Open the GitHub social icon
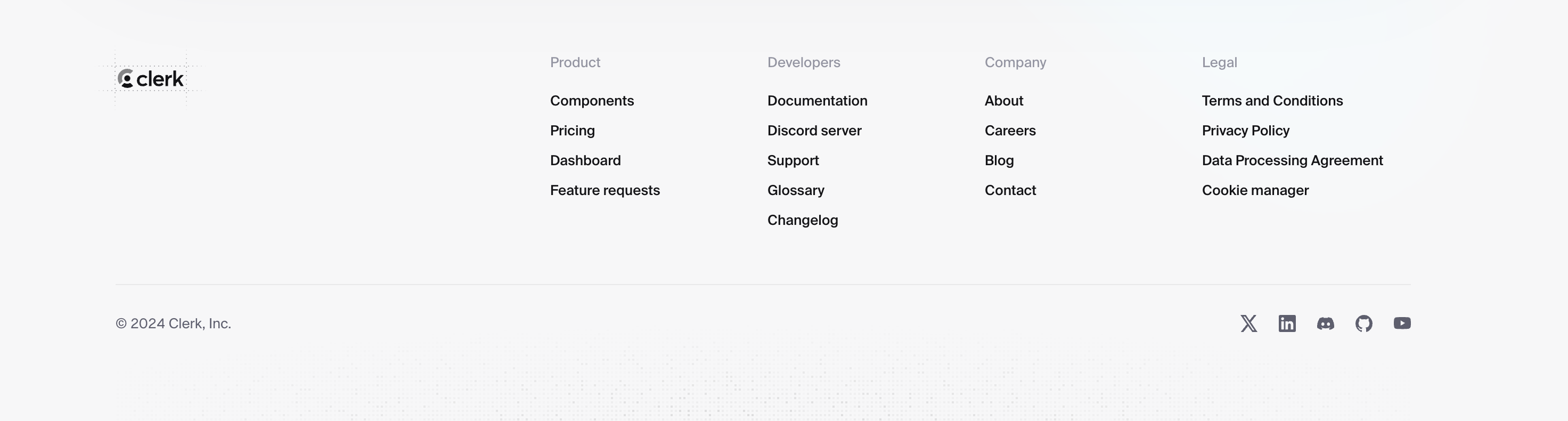The width and height of the screenshot is (1568, 421). click(1363, 323)
